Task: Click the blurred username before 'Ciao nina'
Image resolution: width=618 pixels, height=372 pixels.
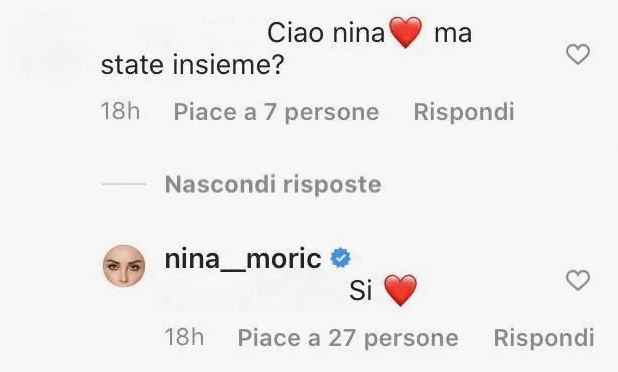Action: tap(181, 32)
